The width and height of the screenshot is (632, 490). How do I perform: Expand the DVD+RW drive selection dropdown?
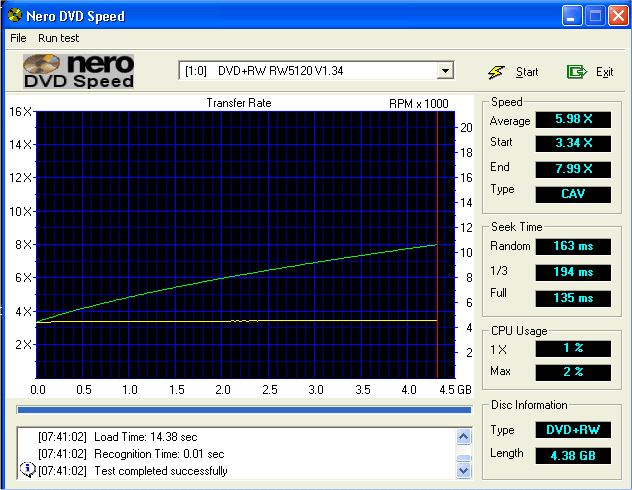pyautogui.click(x=444, y=71)
